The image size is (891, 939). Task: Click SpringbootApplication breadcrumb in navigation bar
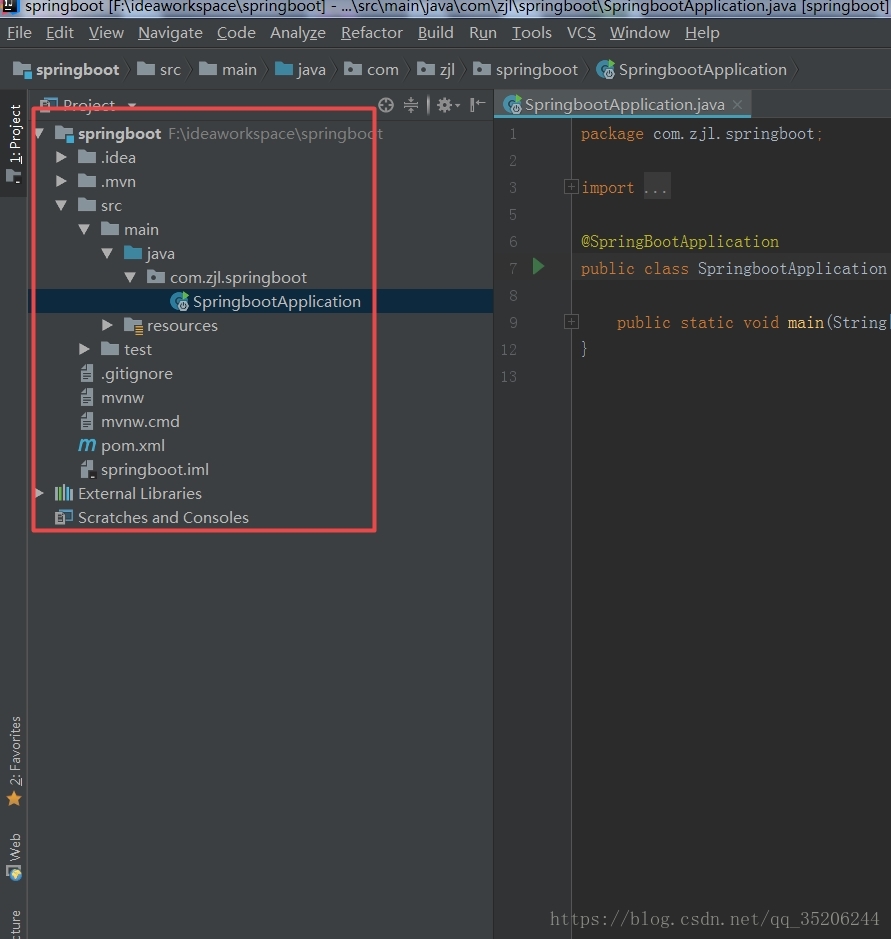[x=692, y=70]
